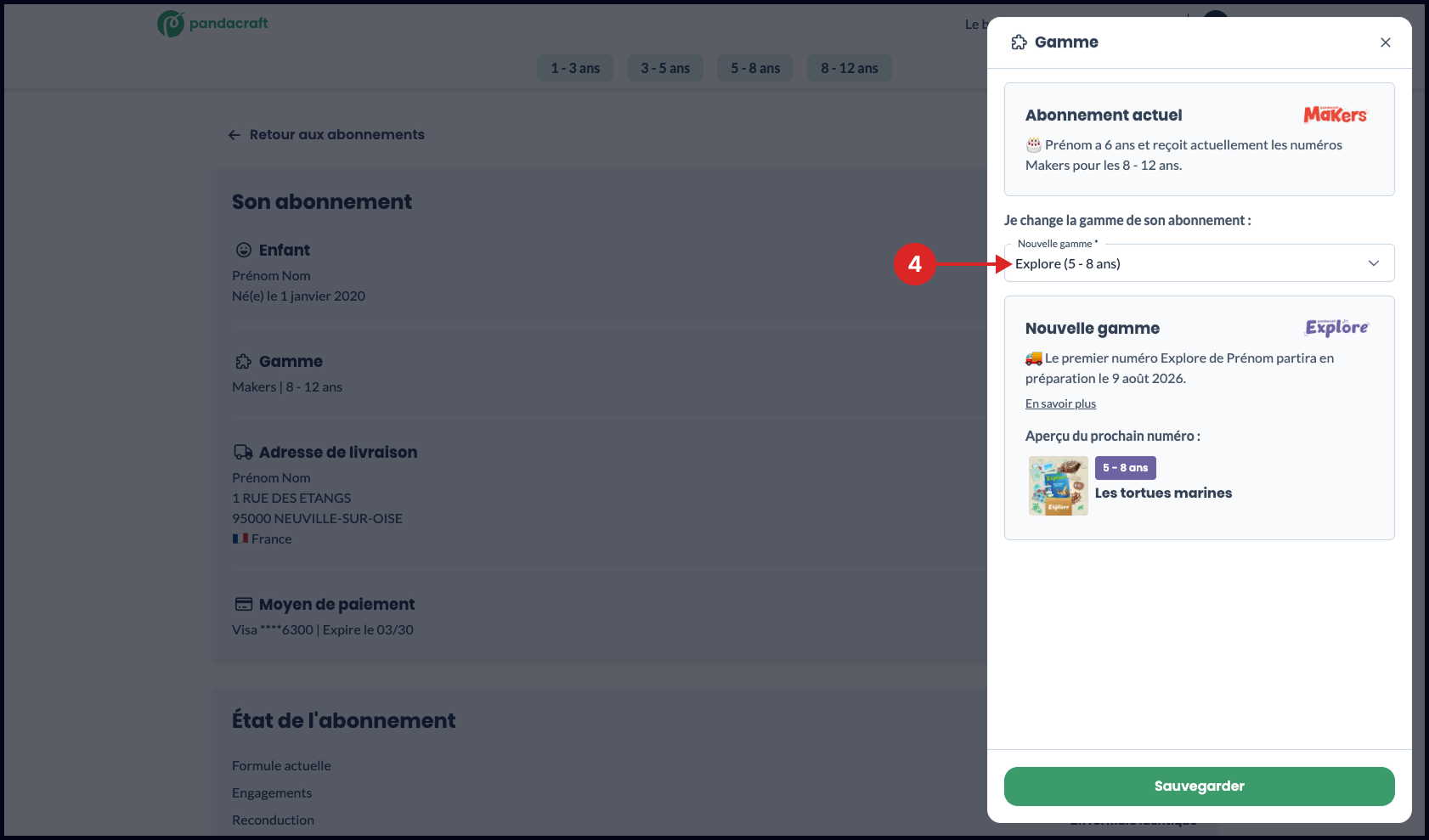Select the 8 - 12 ans tab

coord(850,68)
